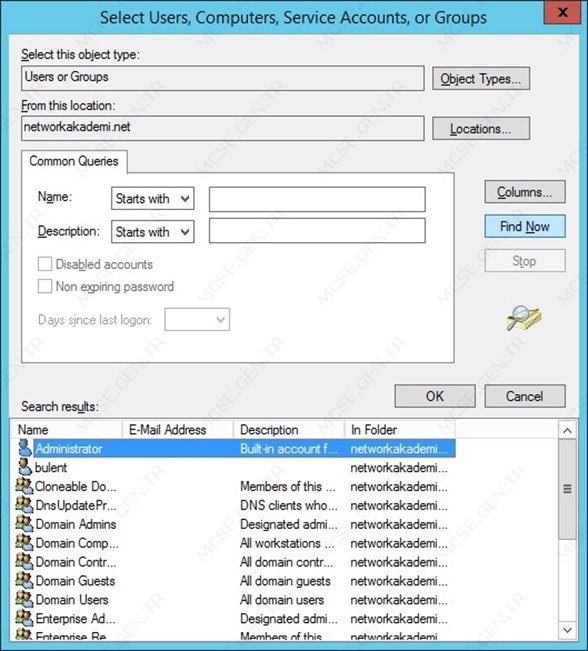Open the Object Types dialog button
Image resolution: width=588 pixels, height=651 pixels.
[x=481, y=78]
